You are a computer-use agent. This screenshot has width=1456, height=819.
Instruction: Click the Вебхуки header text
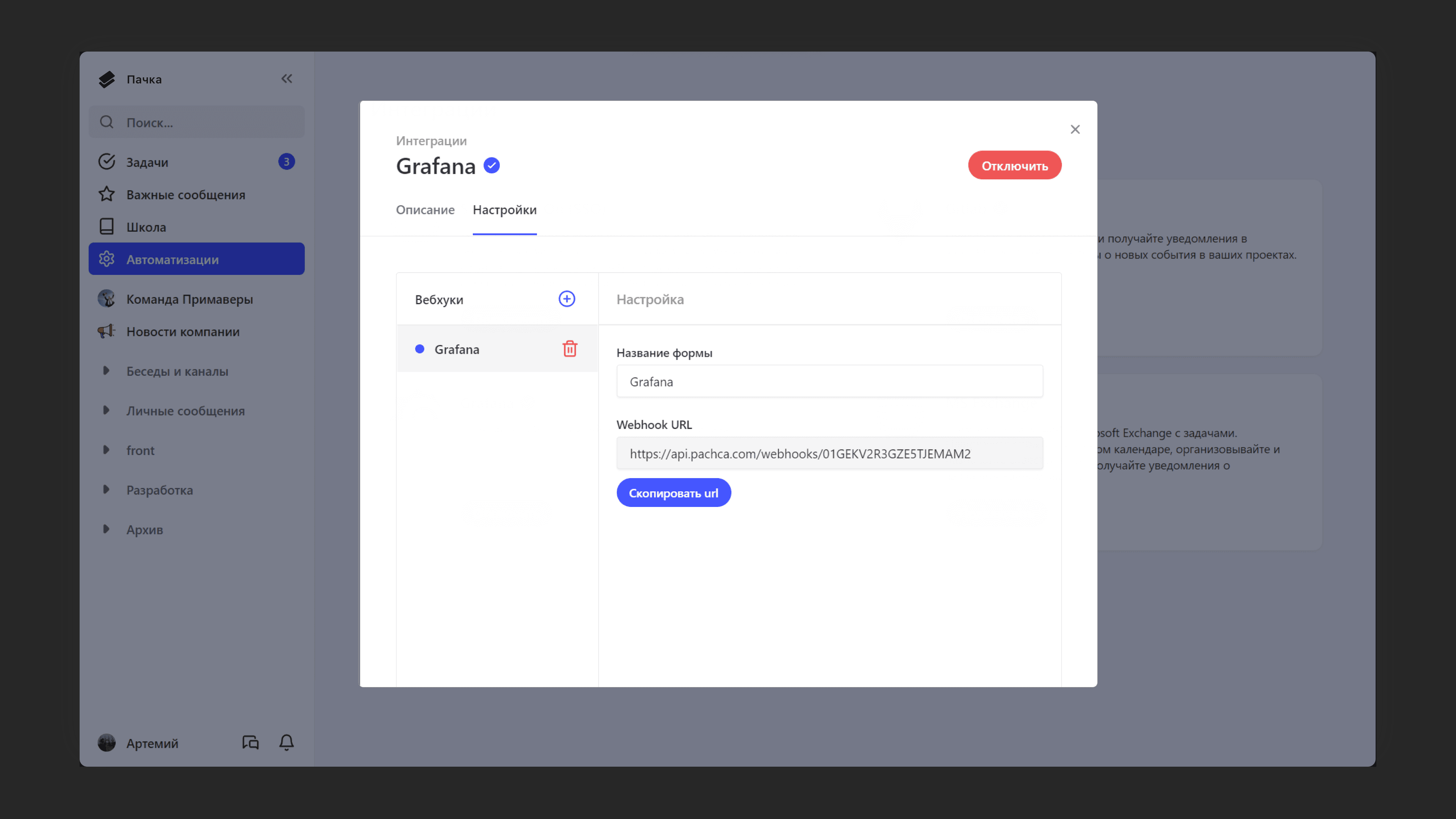(x=439, y=300)
